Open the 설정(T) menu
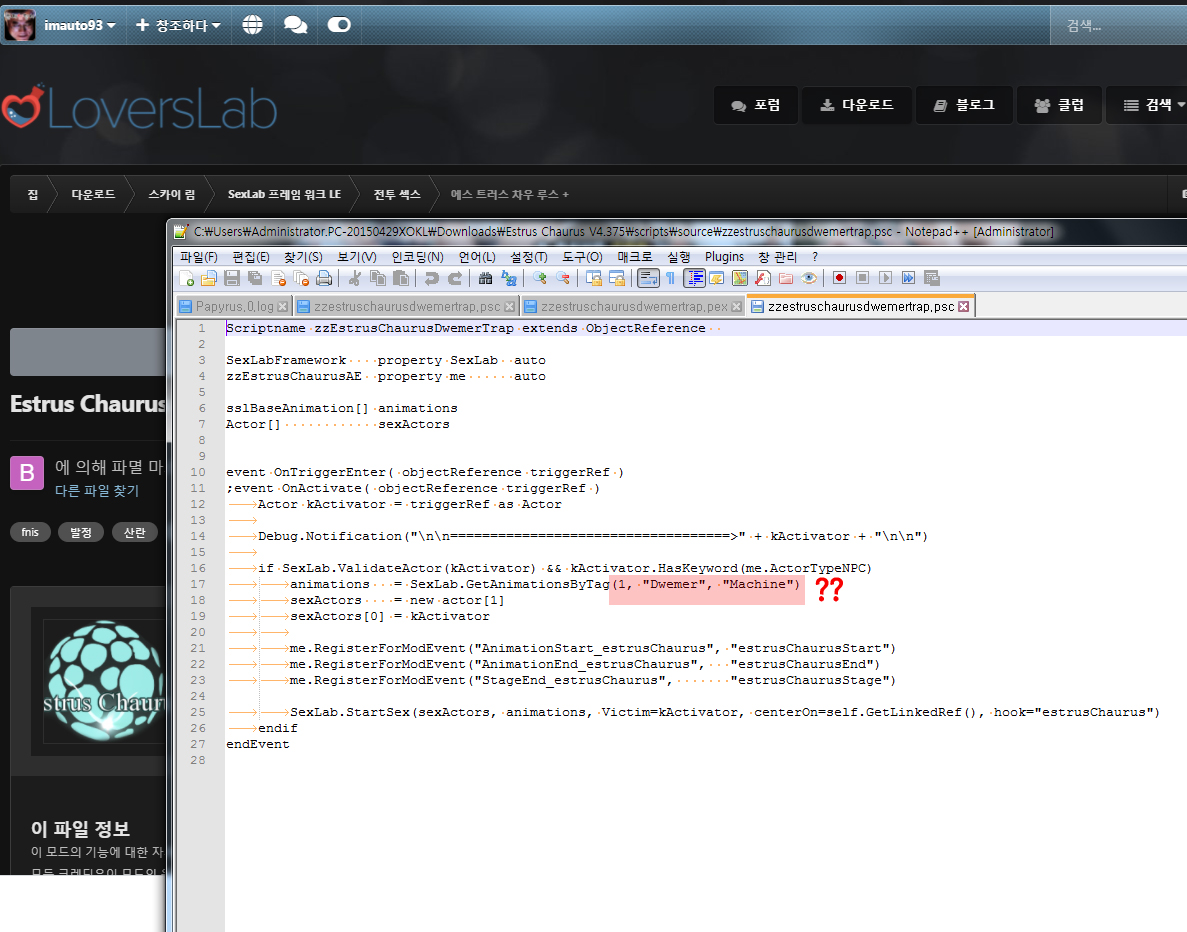 point(528,257)
